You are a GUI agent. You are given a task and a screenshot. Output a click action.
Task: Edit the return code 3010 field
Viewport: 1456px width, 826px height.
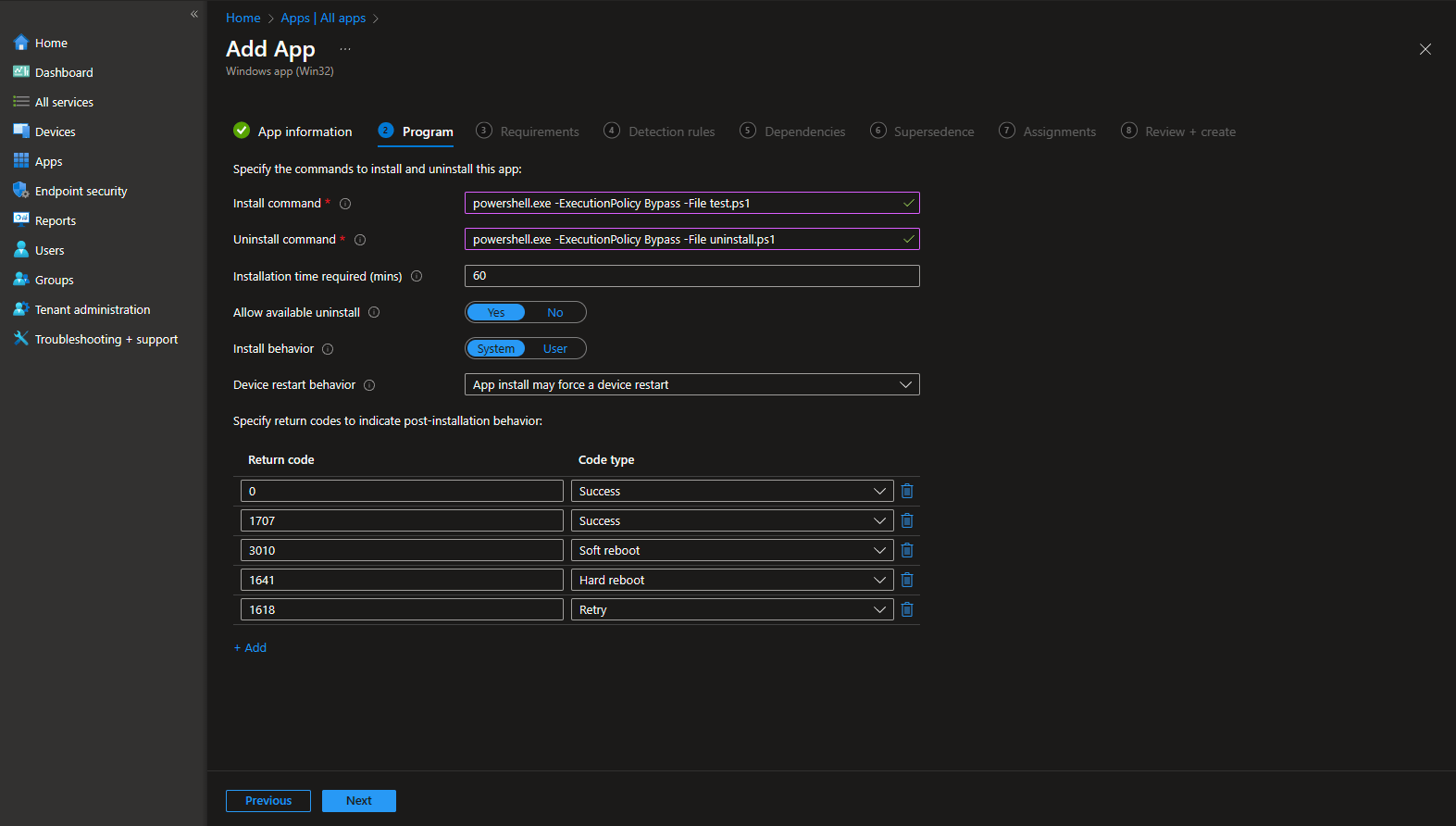(x=402, y=550)
